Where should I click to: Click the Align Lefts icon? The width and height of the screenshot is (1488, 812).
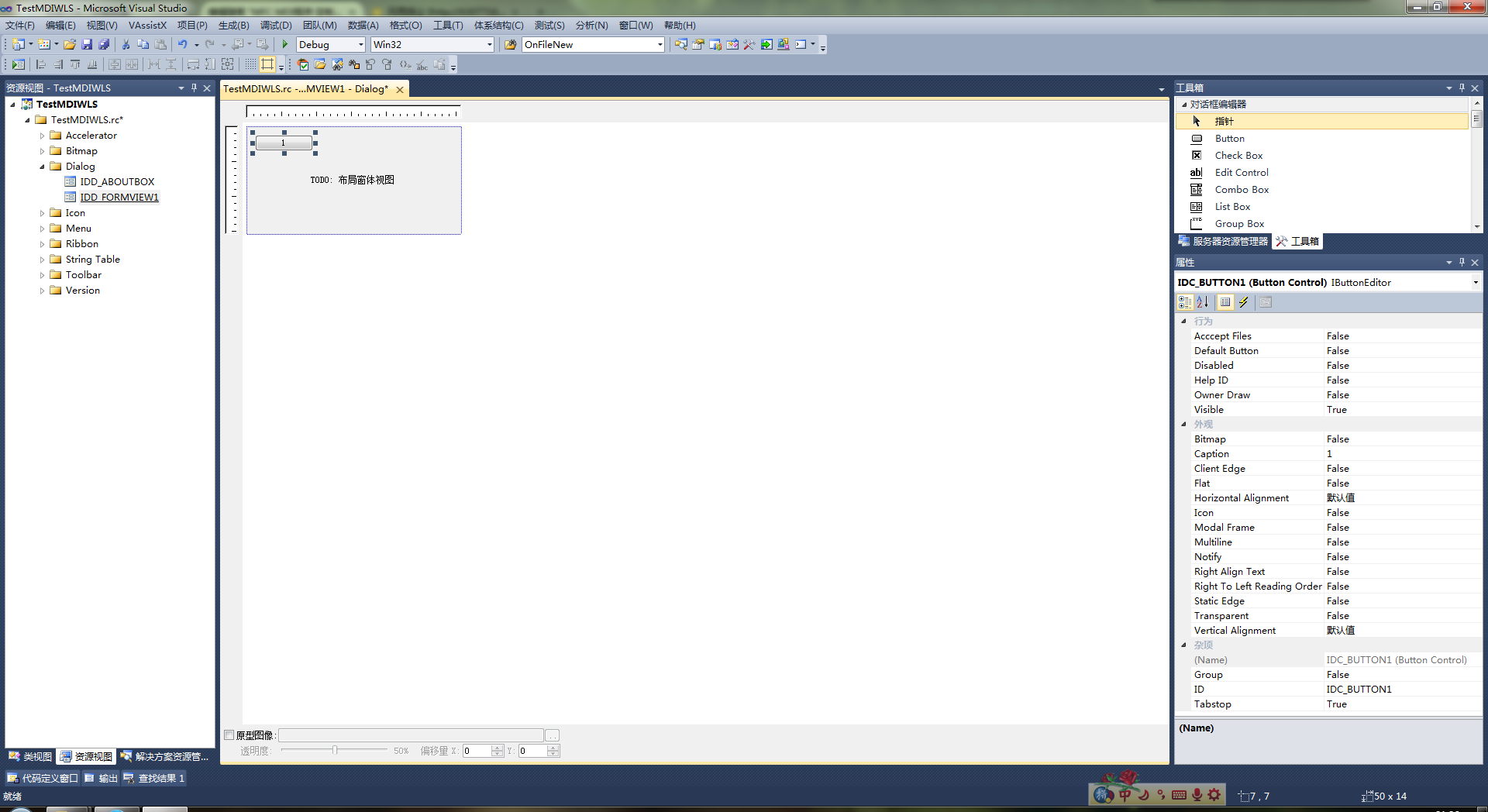point(41,65)
